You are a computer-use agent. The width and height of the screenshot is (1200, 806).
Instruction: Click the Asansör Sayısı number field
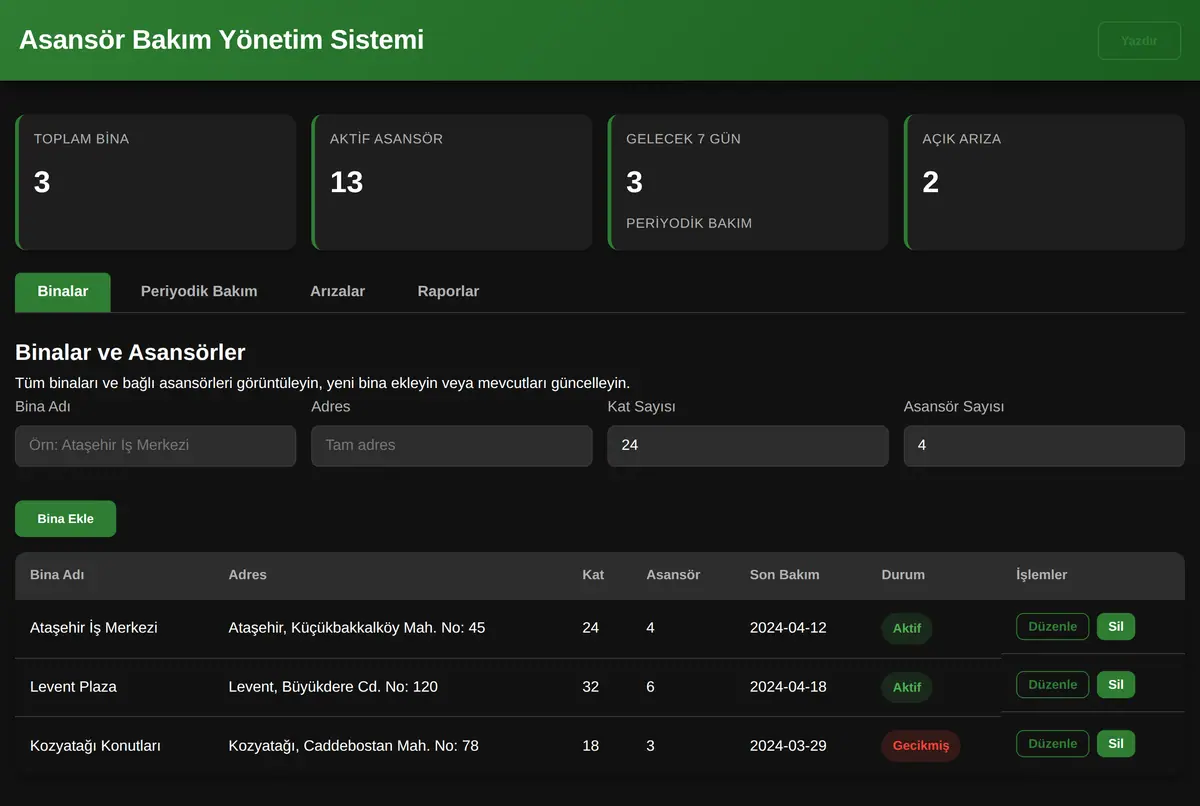pyautogui.click(x=1044, y=446)
